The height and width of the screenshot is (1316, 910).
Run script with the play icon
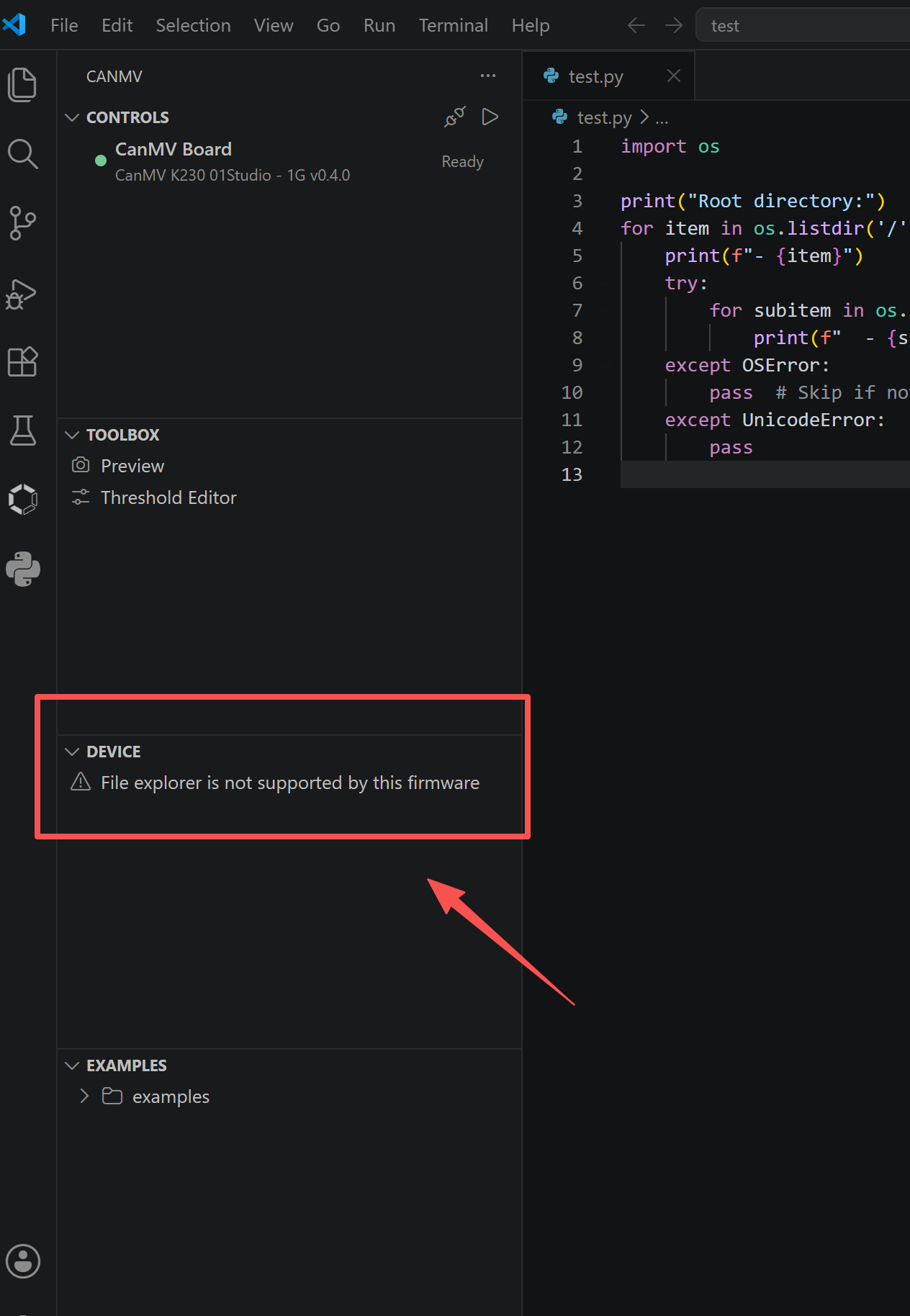[490, 117]
